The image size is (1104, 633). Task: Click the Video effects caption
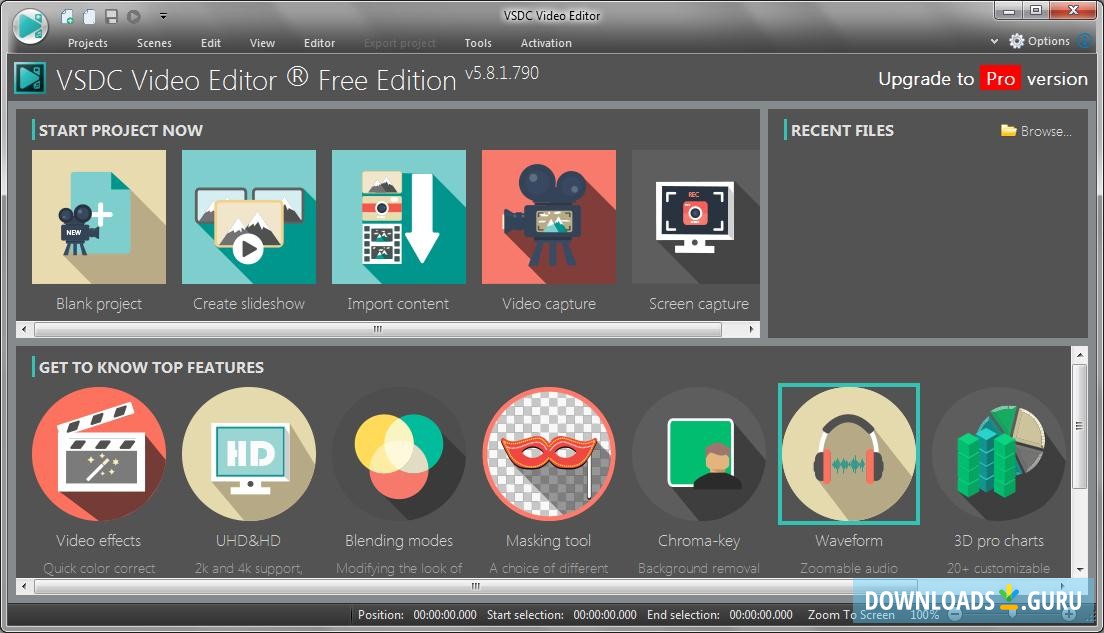(x=99, y=541)
